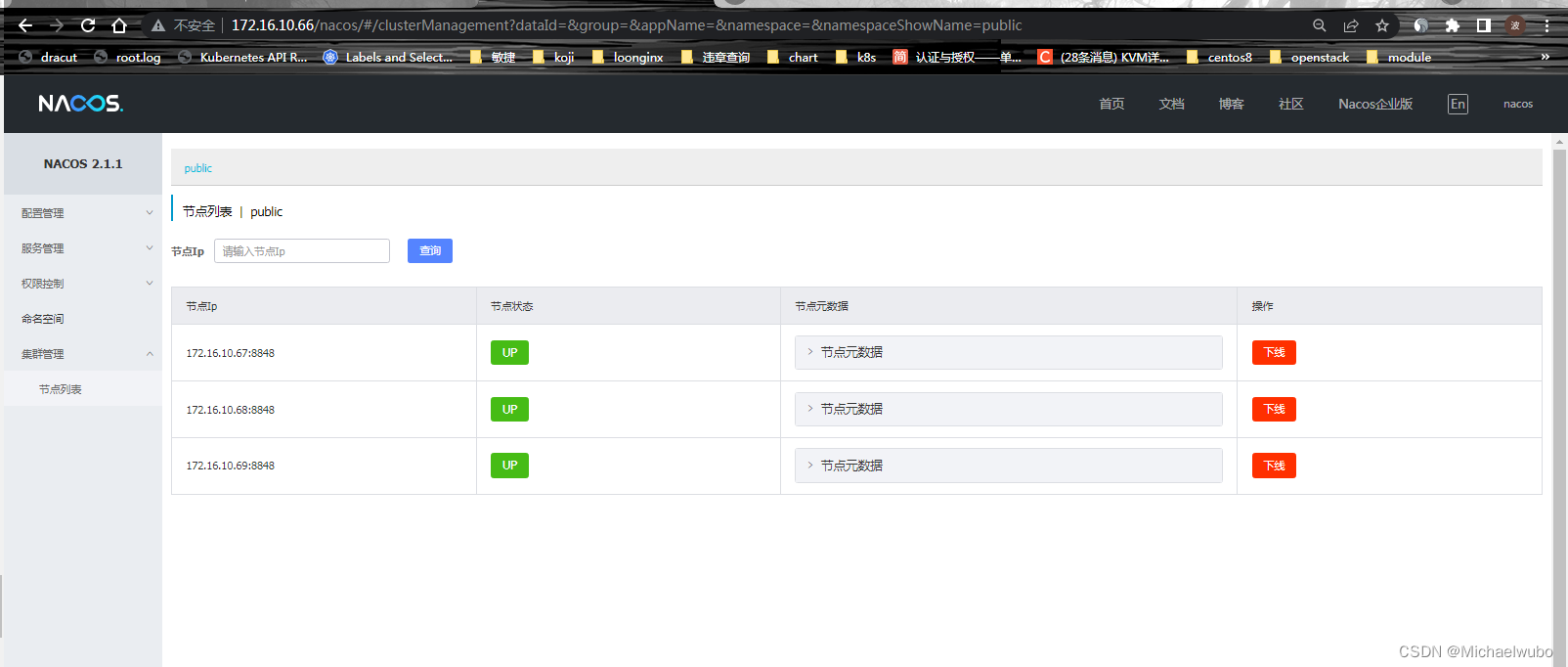This screenshot has height=667, width=1568.
Task: Expand 节点元数据 for 172.16.10.68
Action: tap(1008, 409)
